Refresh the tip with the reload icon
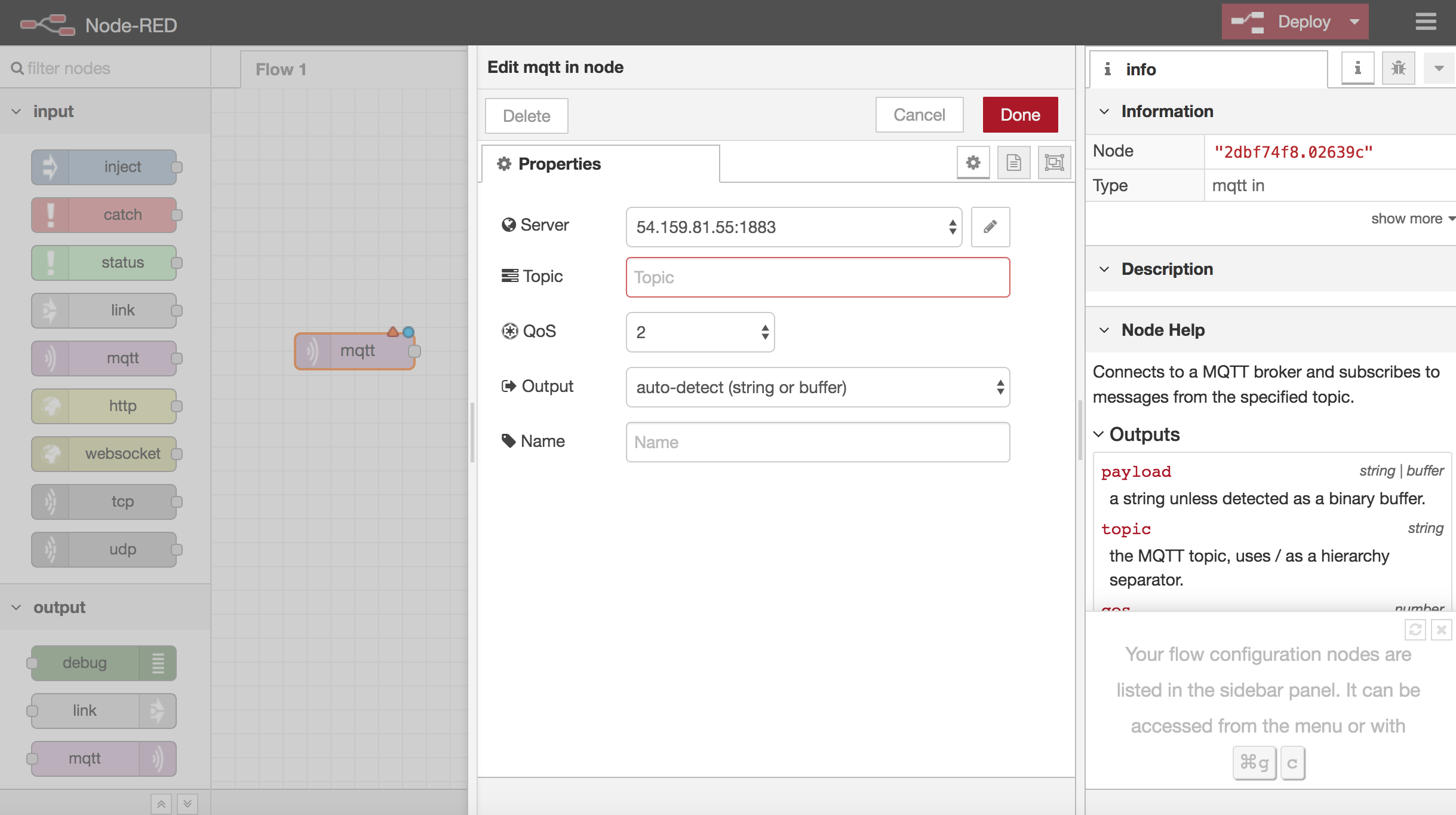The image size is (1456, 815). pyautogui.click(x=1415, y=630)
